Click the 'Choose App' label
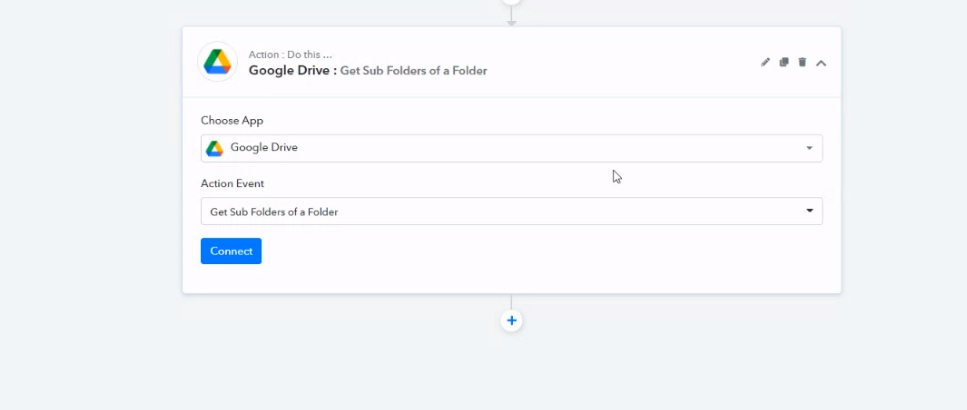Screen dimensions: 967x410 232,121
